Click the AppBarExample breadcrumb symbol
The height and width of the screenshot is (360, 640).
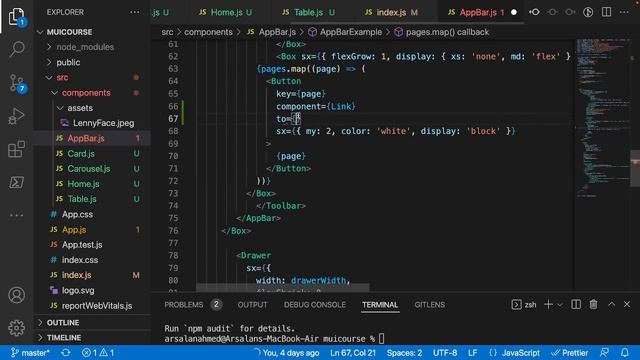351,32
